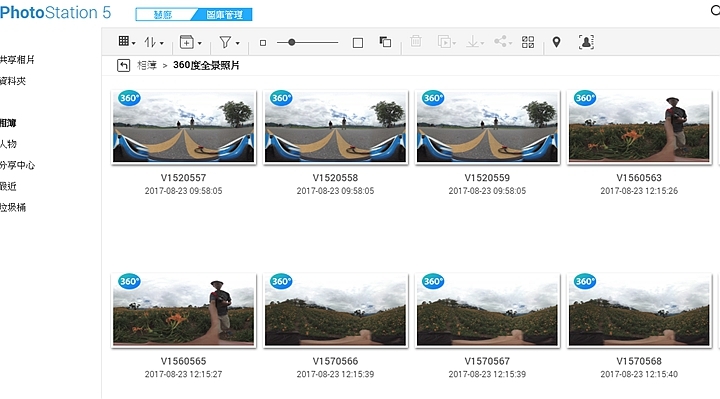Open the download dropdown

475,42
